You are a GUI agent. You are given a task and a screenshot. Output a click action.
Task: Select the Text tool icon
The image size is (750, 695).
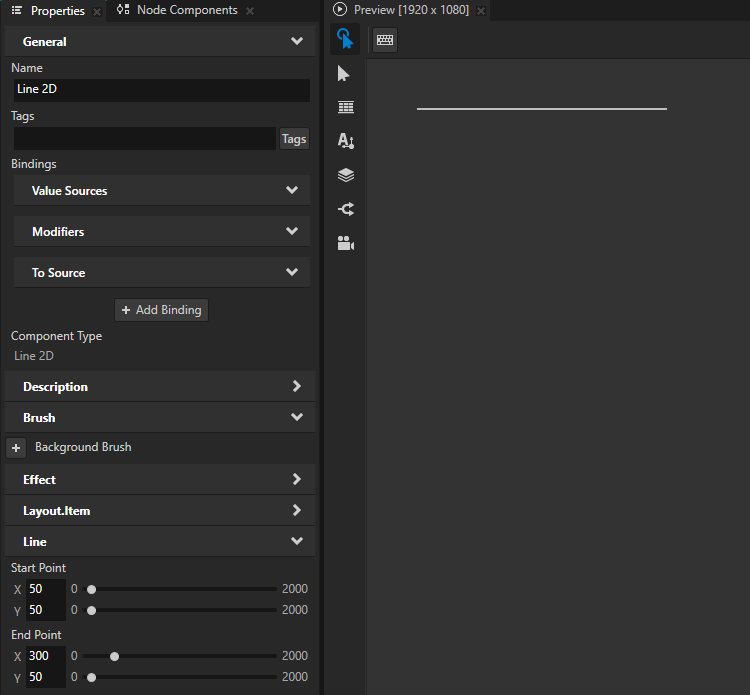coord(345,141)
